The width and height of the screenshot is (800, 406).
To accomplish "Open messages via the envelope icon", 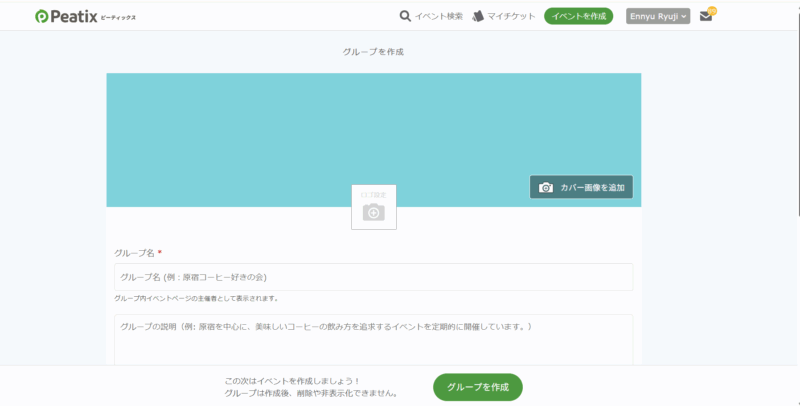I will pyautogui.click(x=705, y=17).
